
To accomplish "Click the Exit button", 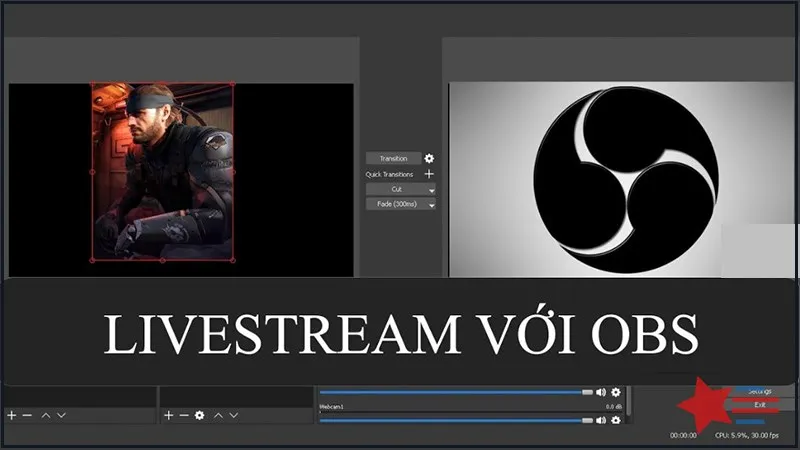I will click(760, 405).
